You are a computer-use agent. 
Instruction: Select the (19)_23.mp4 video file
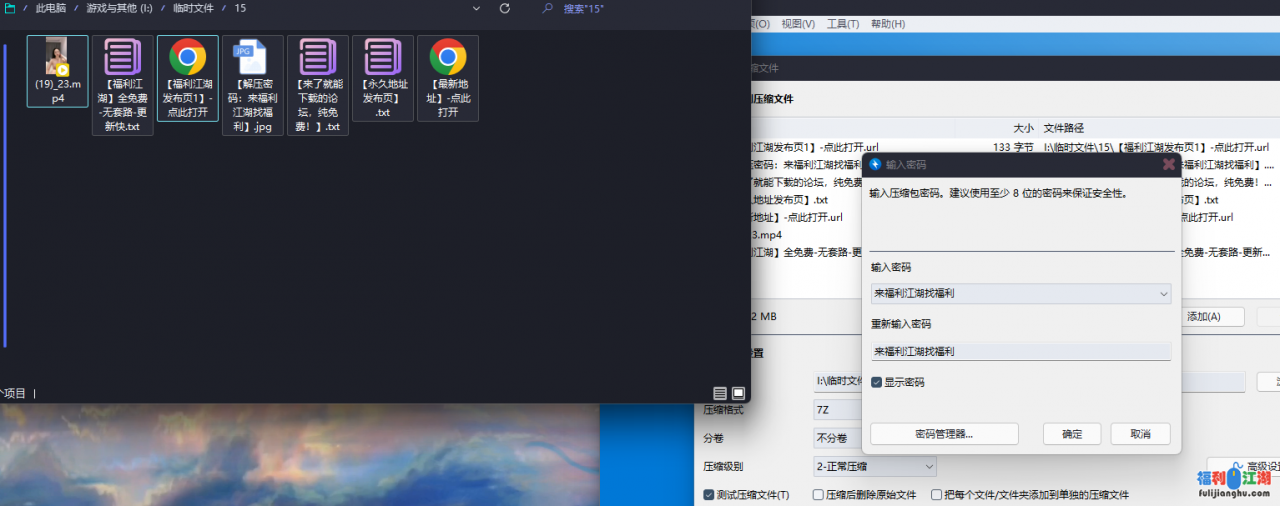click(57, 58)
